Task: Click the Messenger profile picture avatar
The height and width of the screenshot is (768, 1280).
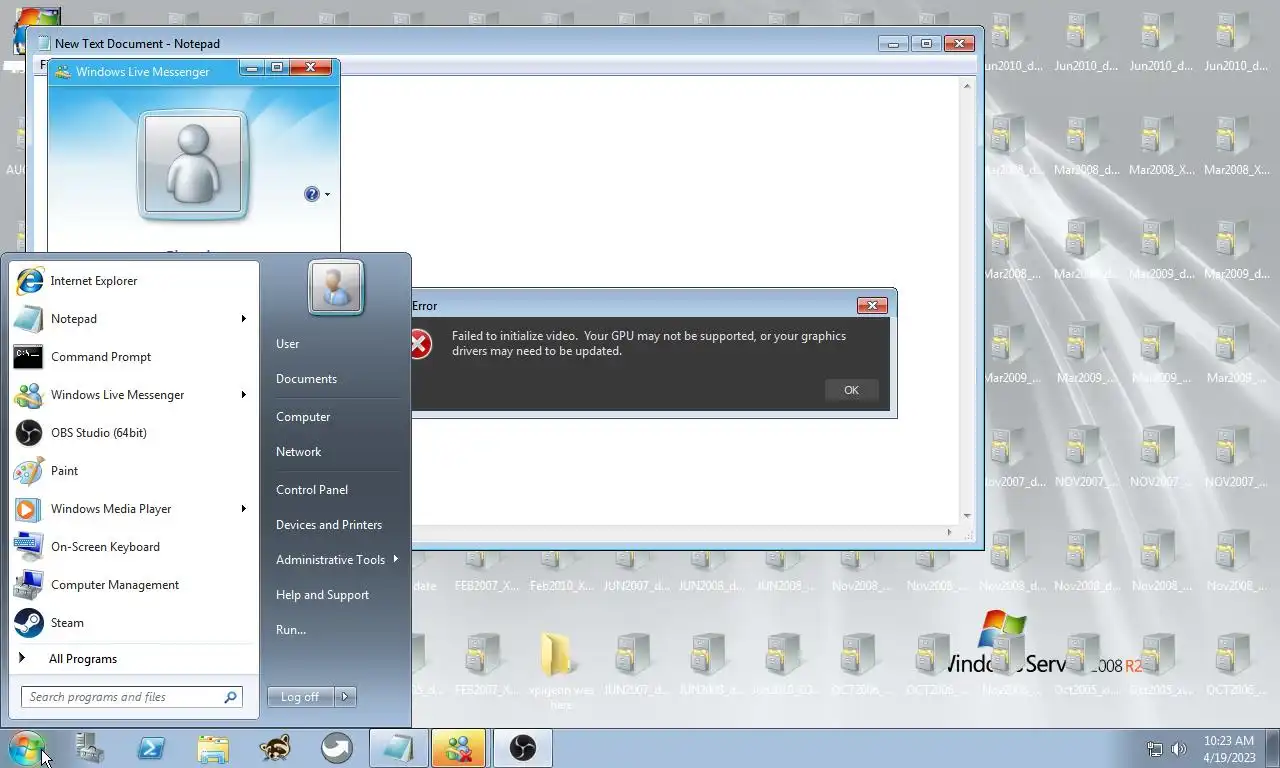Action: point(192,165)
